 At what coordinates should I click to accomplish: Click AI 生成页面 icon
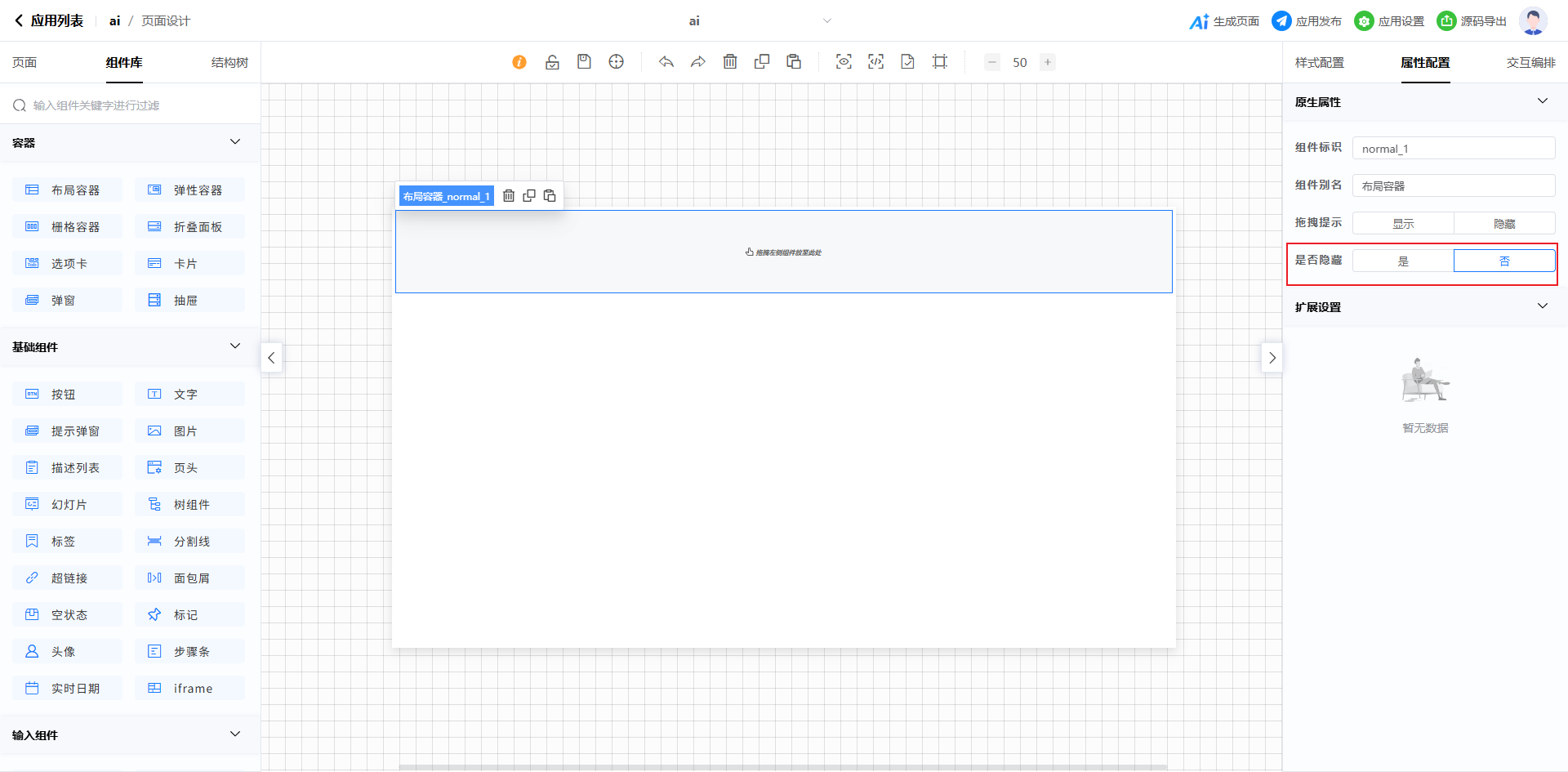[x=1199, y=21]
